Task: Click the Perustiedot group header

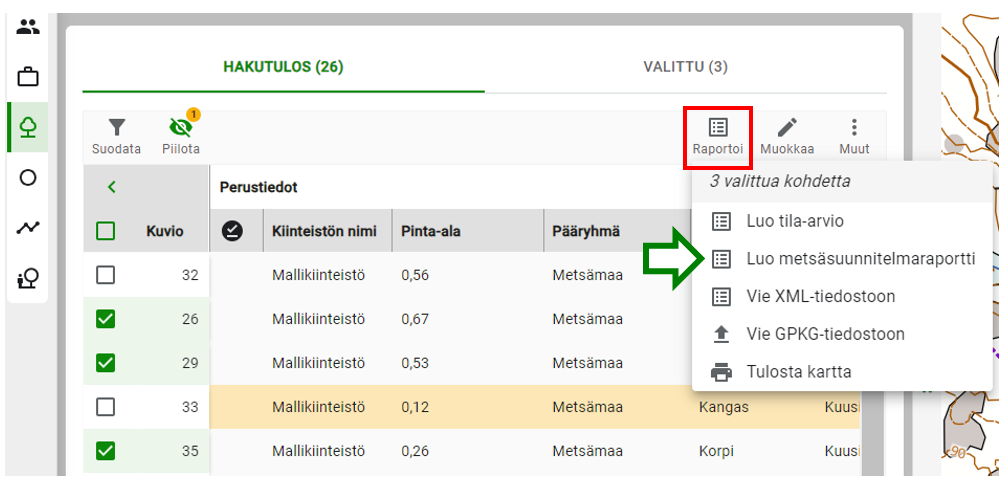Action: [x=259, y=187]
